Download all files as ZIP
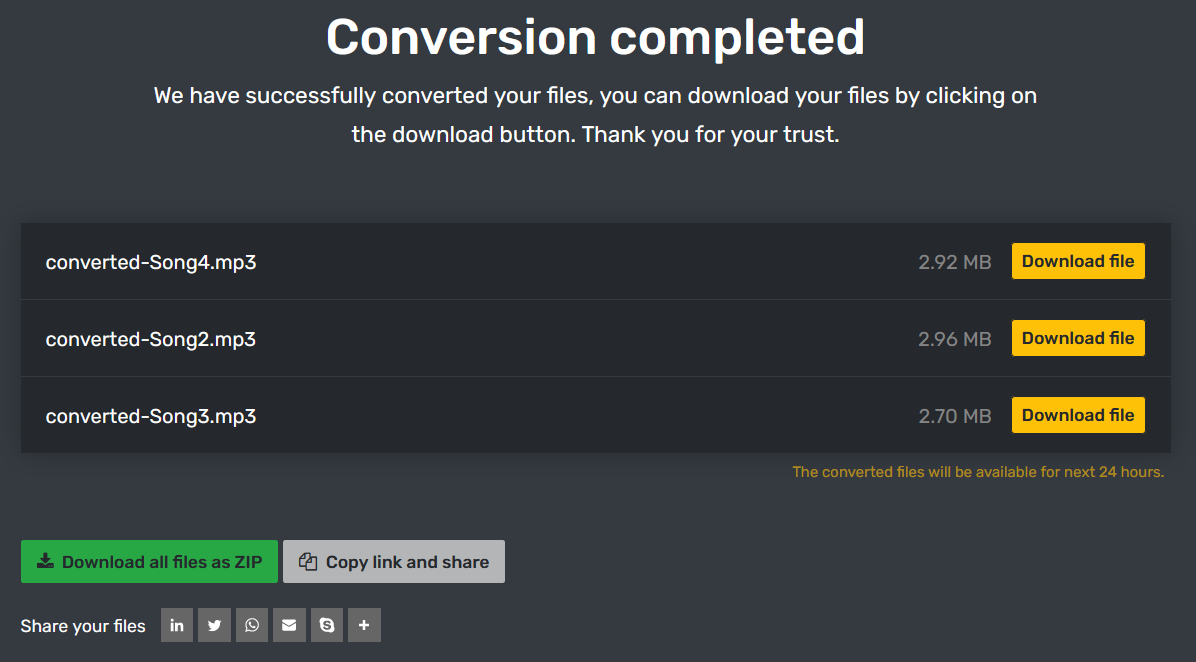1196x662 pixels. pyautogui.click(x=149, y=562)
